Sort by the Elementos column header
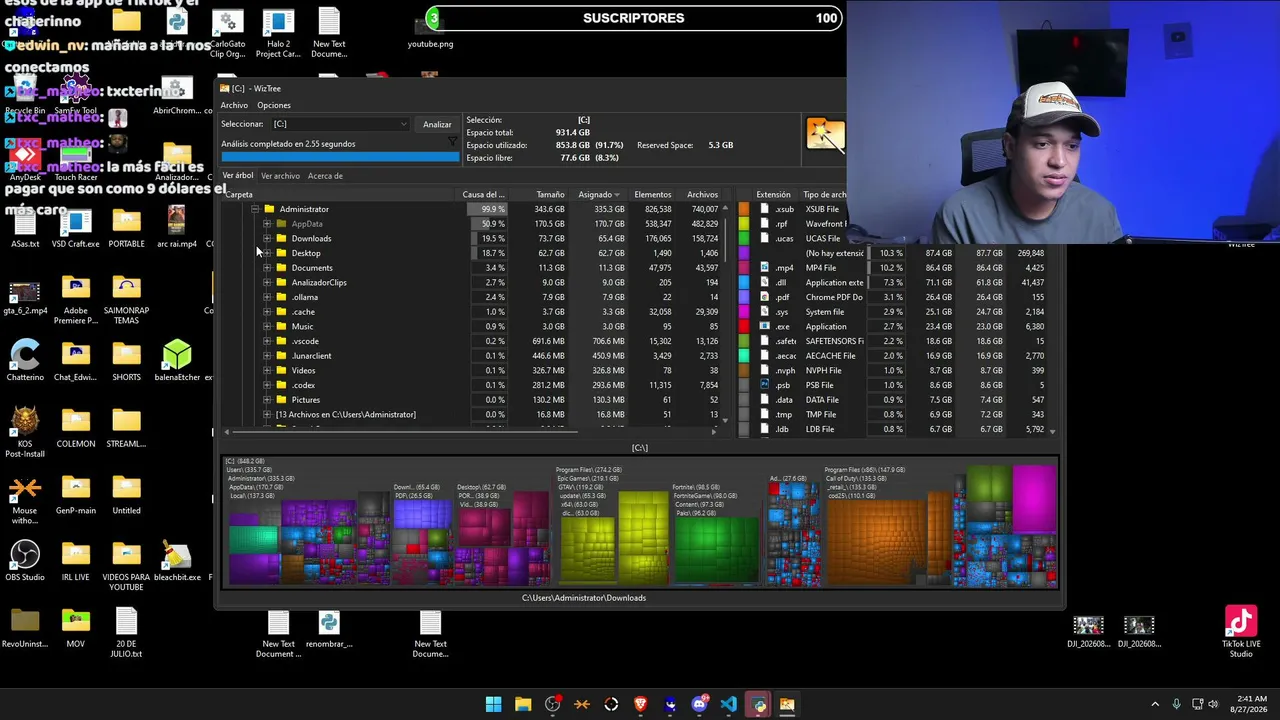The width and height of the screenshot is (1280, 720). point(652,194)
